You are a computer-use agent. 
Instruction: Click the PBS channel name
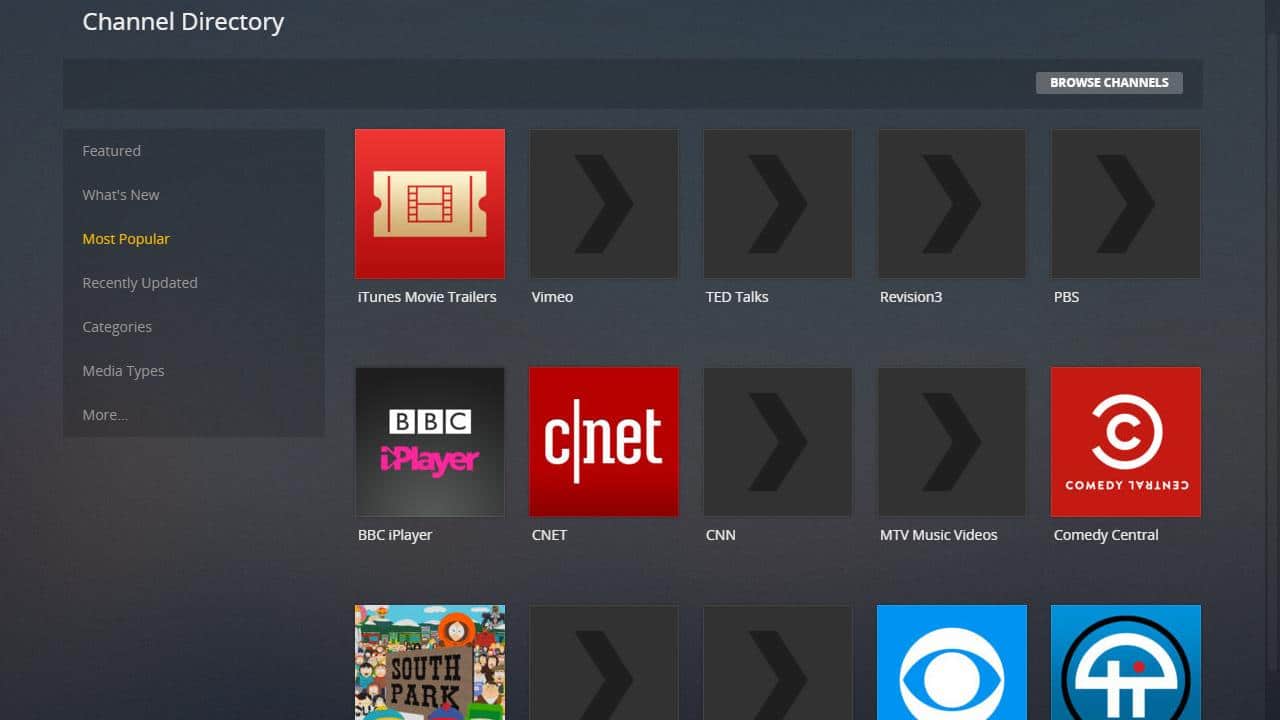click(x=1066, y=297)
